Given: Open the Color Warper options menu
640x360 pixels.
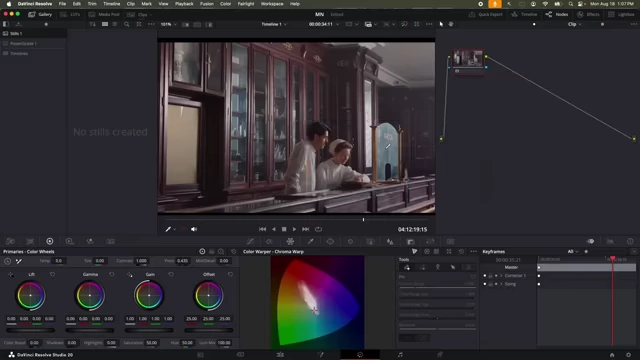Looking at the screenshot, I should pyautogui.click(x=473, y=251).
